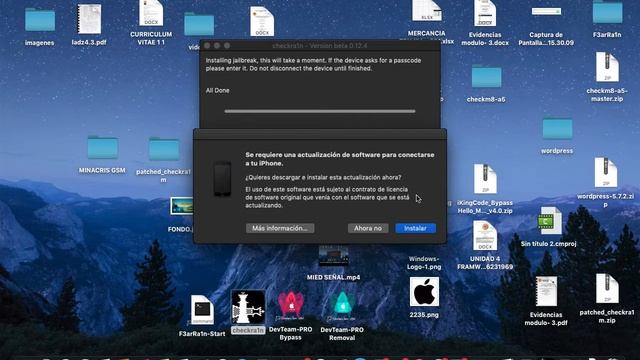
Task: Select the iKingCode_Bypass Hello zip file
Action: pyautogui.click(x=485, y=179)
